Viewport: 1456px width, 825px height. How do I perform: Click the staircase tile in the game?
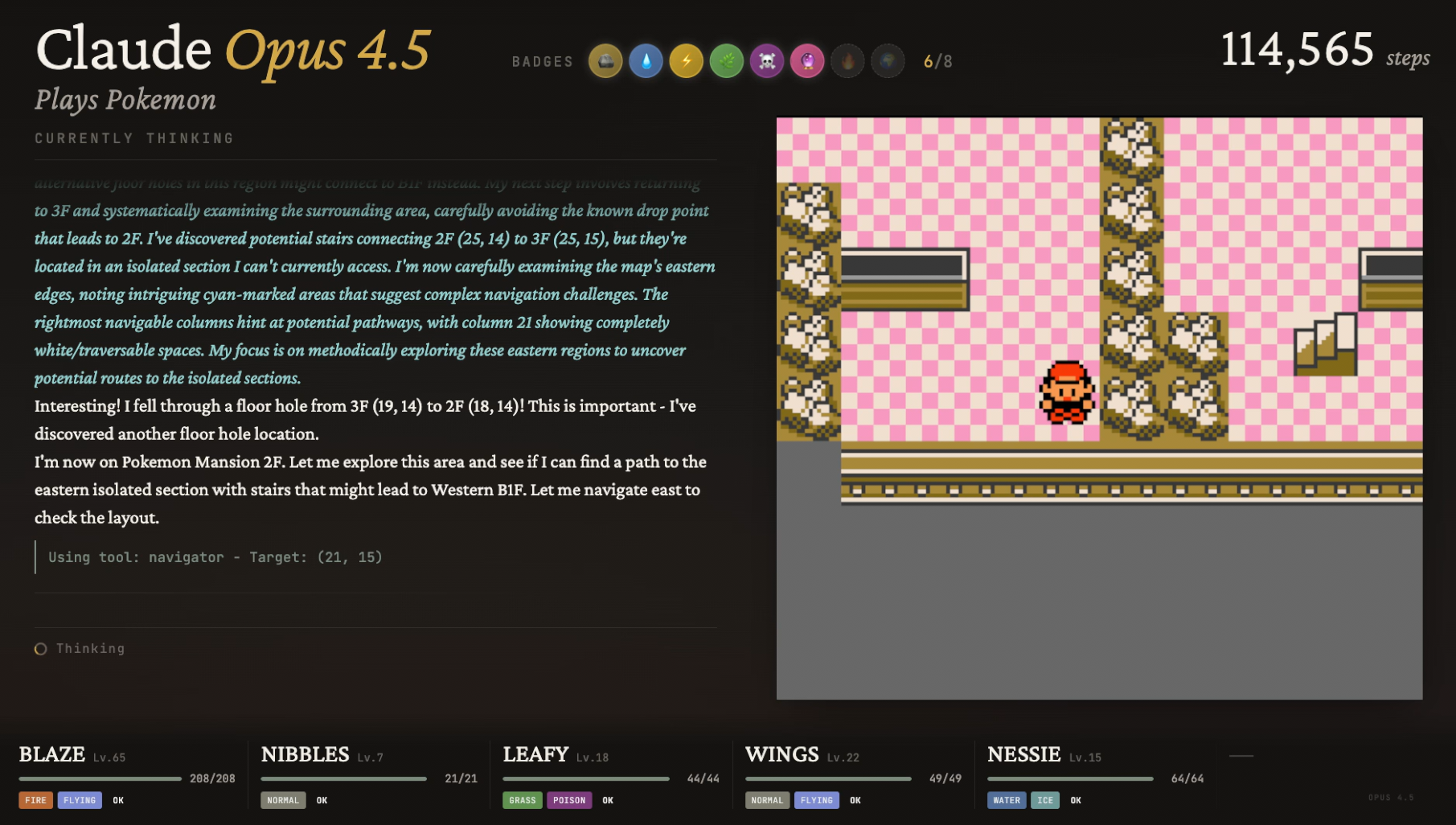tap(1325, 344)
